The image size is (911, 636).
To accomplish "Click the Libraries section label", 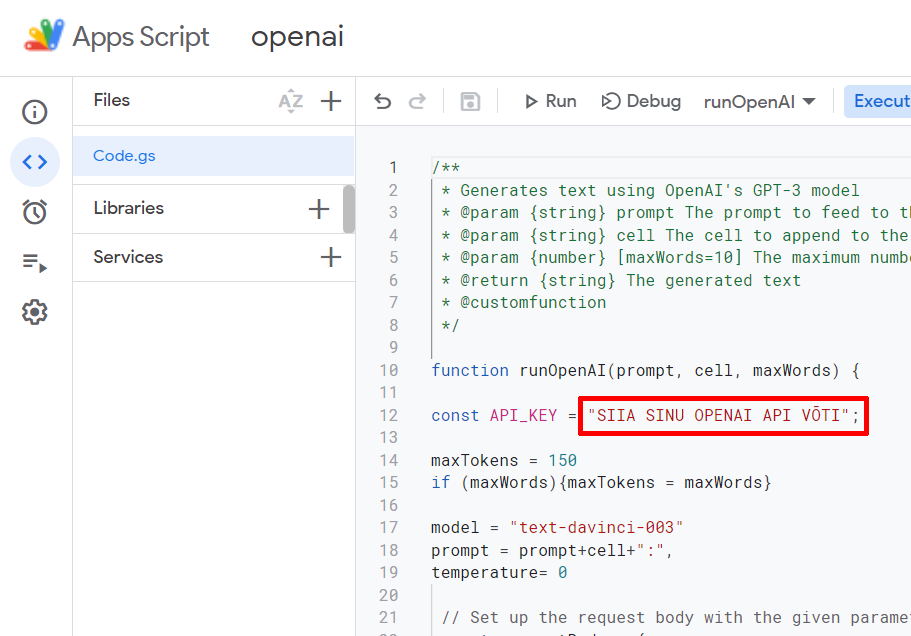I will pos(128,208).
